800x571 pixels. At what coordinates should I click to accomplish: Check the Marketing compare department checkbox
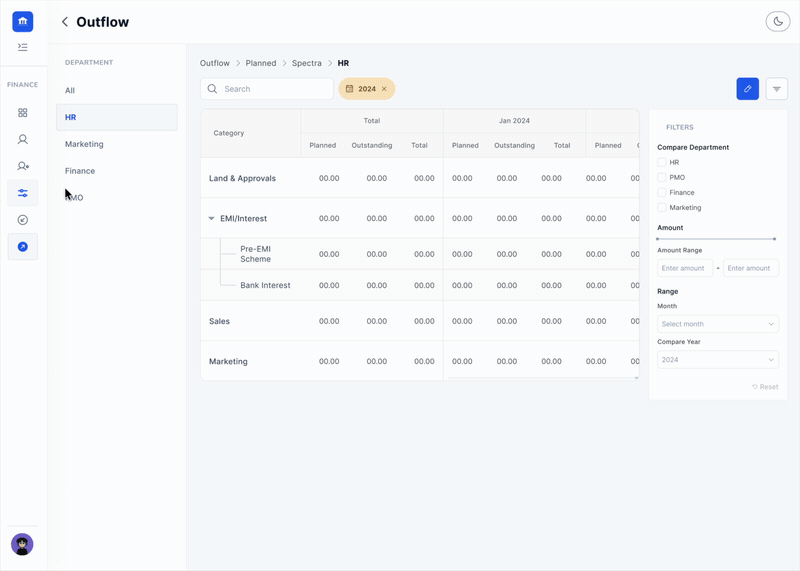click(x=662, y=208)
